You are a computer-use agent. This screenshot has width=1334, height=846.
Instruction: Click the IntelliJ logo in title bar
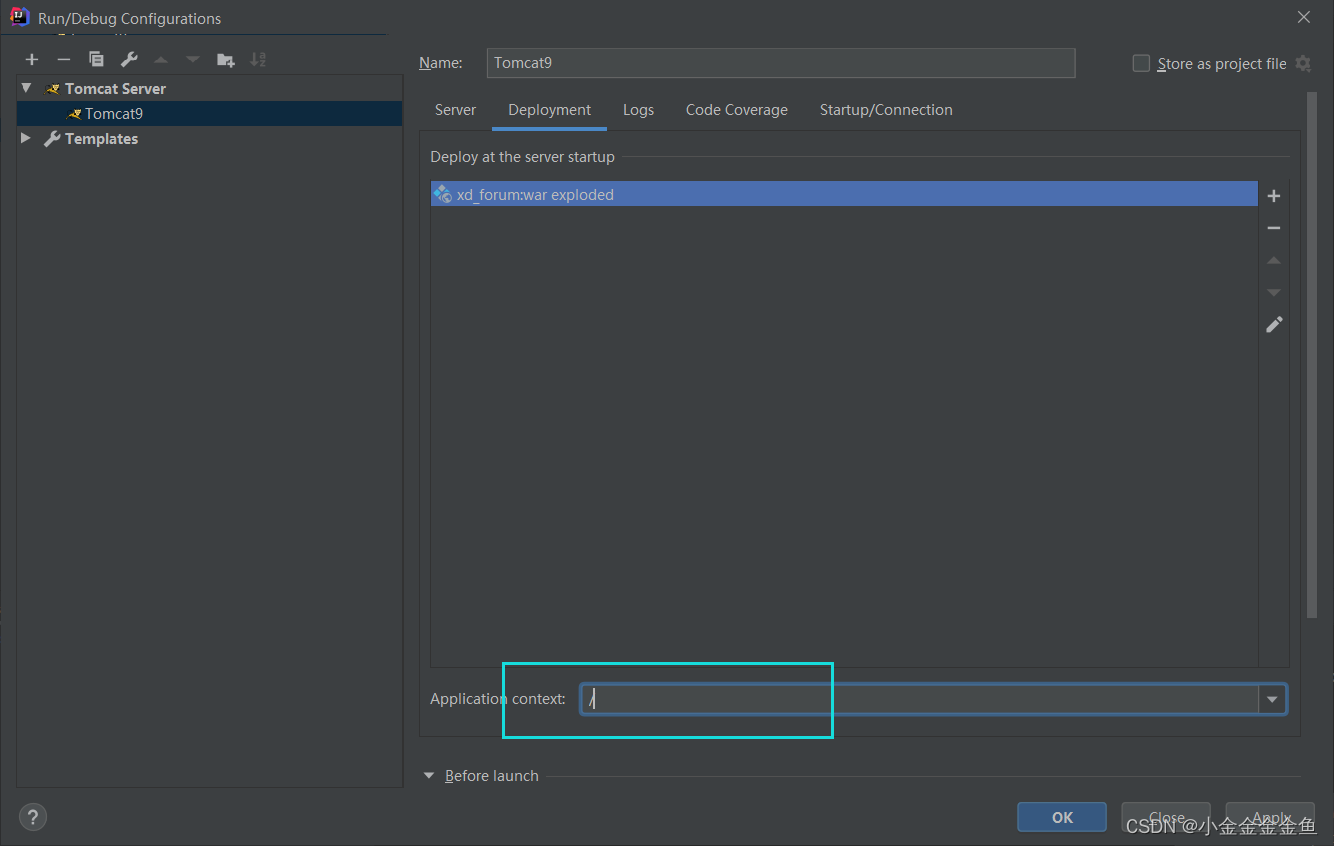coord(19,17)
